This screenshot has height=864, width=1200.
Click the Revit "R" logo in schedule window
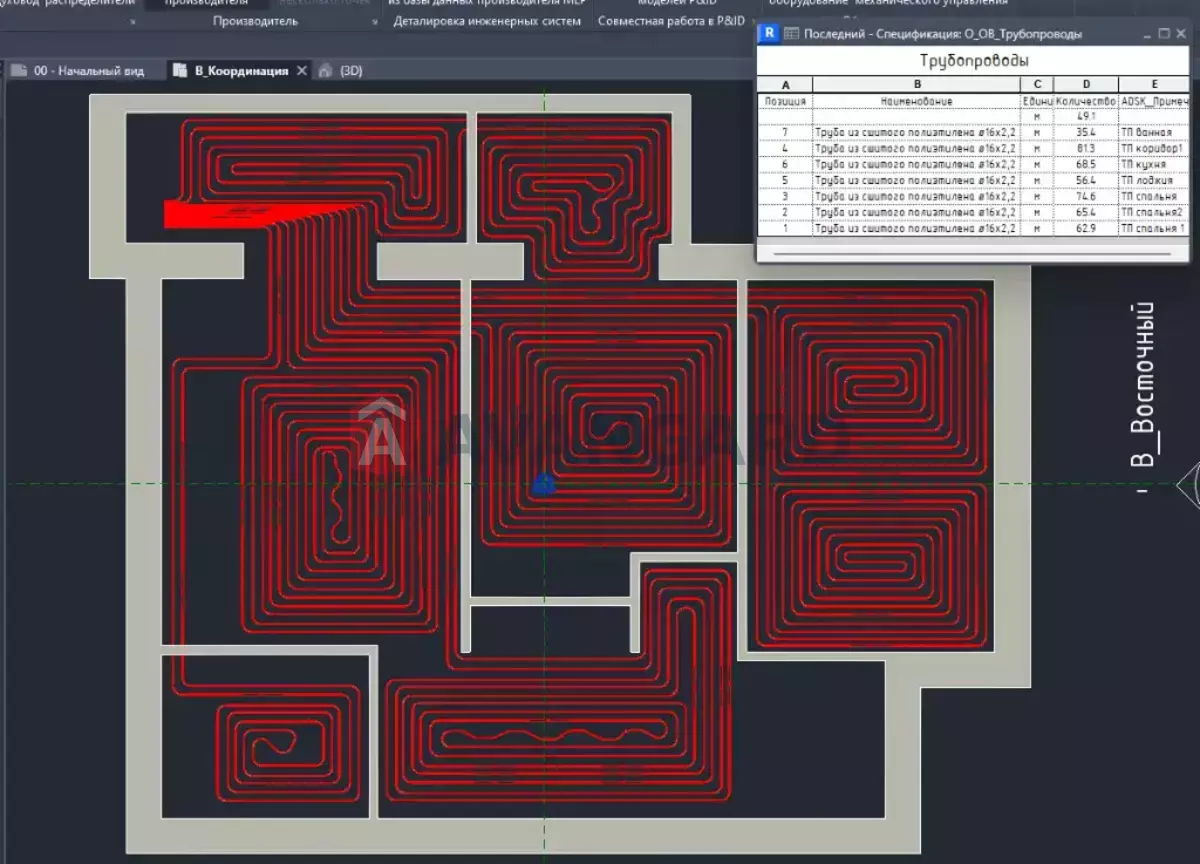[x=769, y=33]
